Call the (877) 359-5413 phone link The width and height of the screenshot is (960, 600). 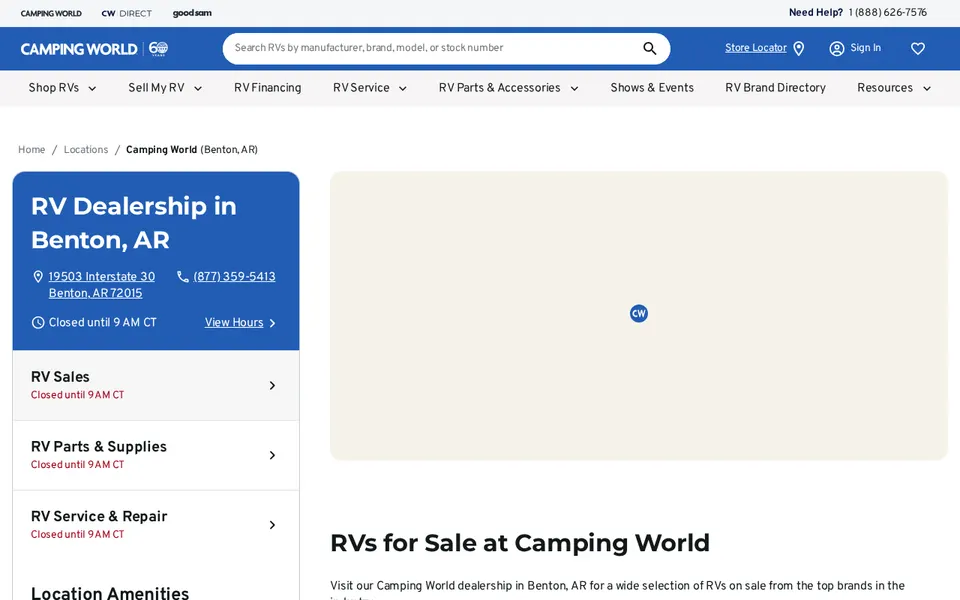pos(234,277)
